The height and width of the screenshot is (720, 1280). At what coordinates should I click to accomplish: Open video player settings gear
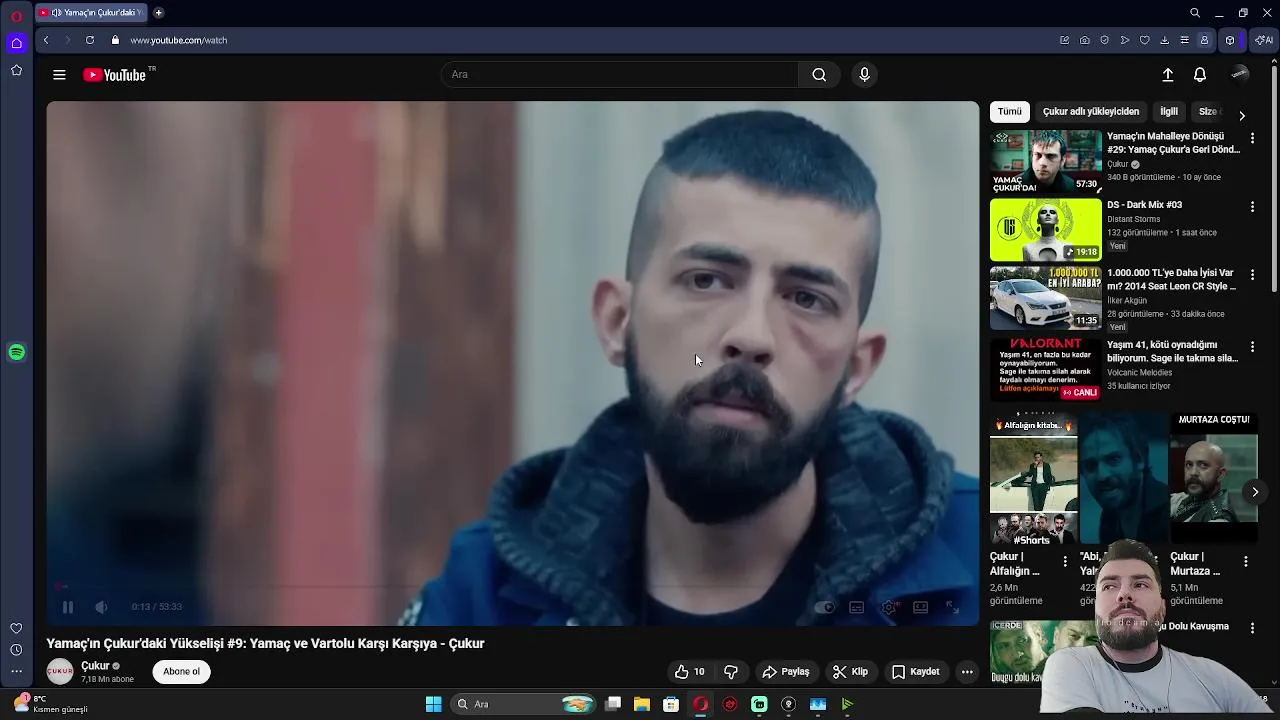pyautogui.click(x=889, y=607)
